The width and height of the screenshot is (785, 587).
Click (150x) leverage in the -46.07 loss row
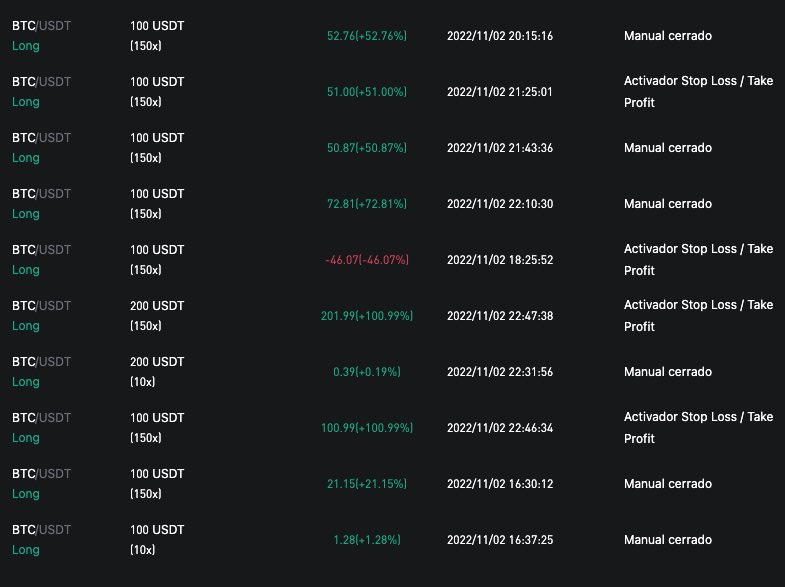[146, 270]
